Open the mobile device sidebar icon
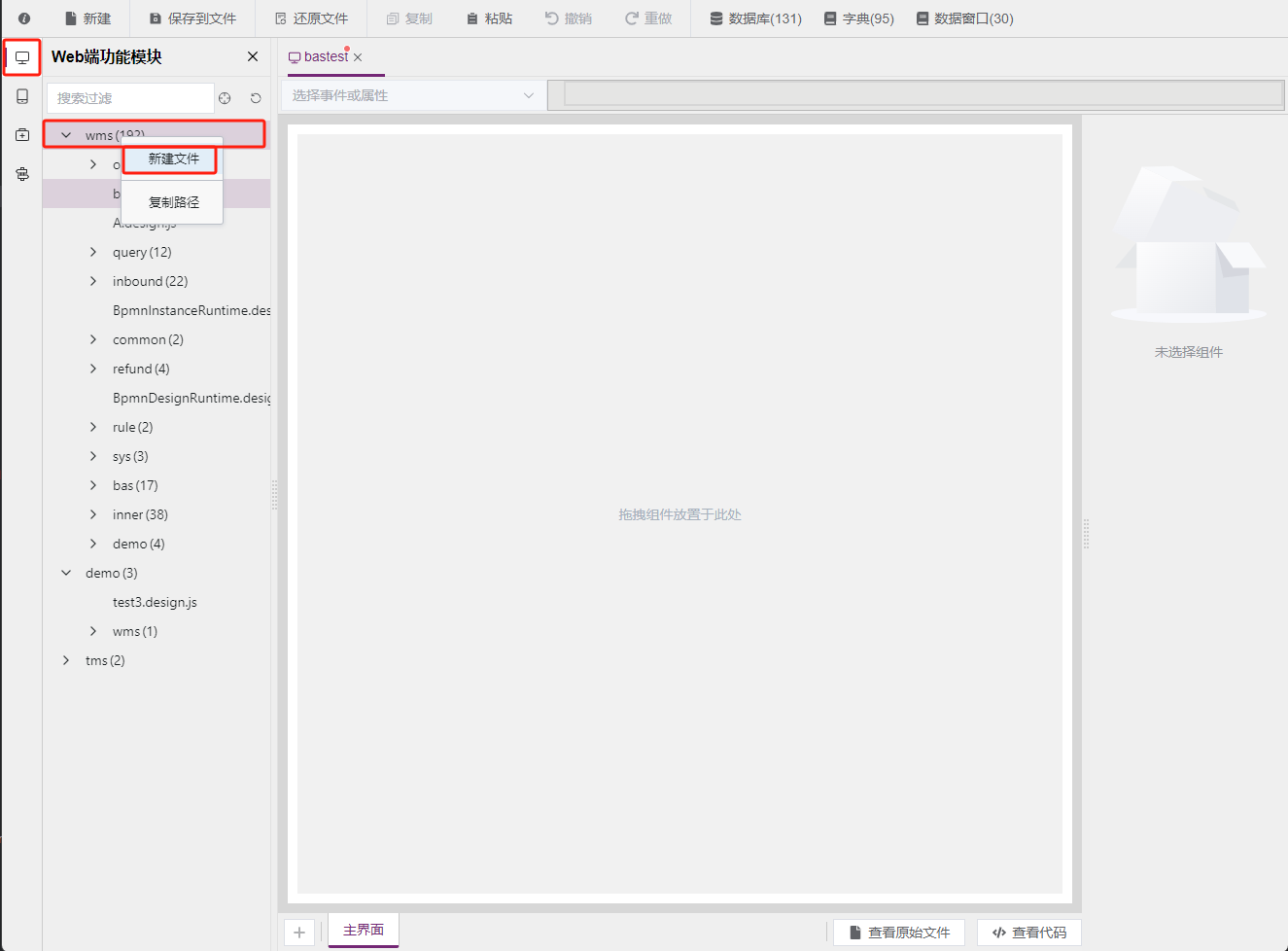Viewport: 1288px width, 951px height. pyautogui.click(x=22, y=96)
